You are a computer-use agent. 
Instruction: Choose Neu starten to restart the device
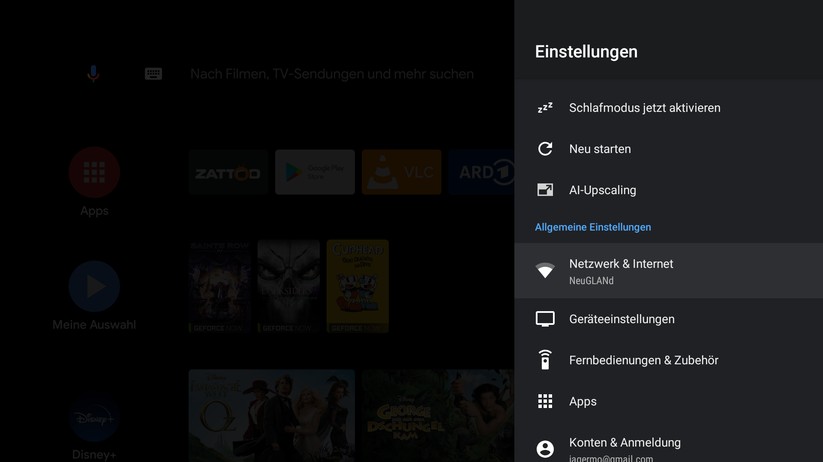600,149
